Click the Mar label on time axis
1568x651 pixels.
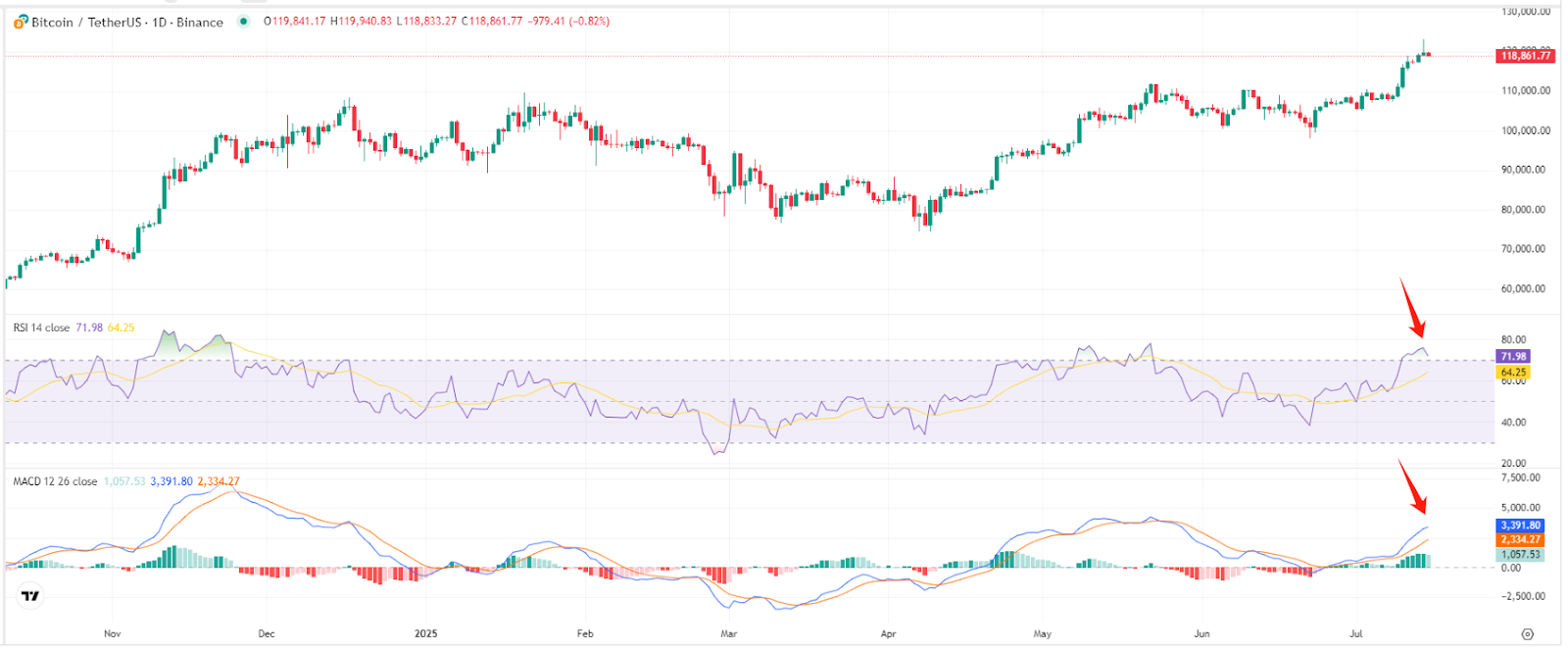(x=729, y=634)
